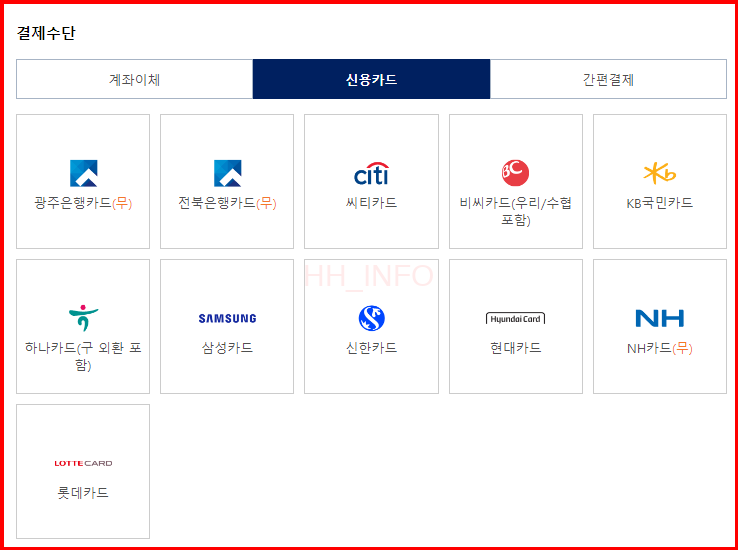Select the 신용카드 tab
The image size is (738, 550).
(x=371, y=79)
